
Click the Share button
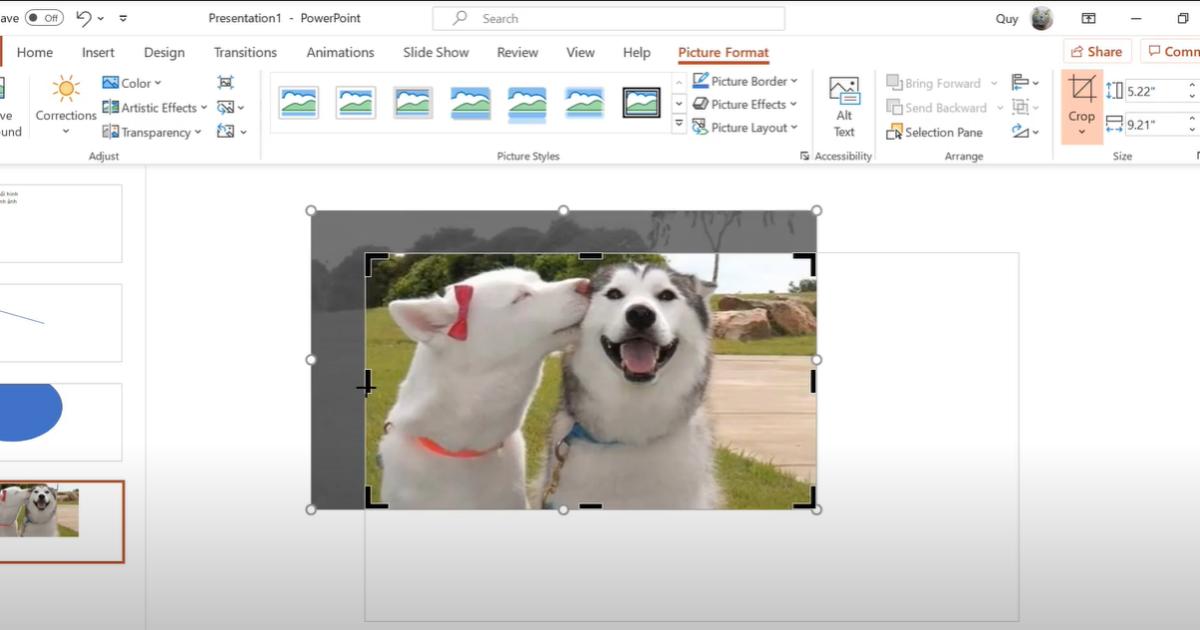coord(1096,52)
